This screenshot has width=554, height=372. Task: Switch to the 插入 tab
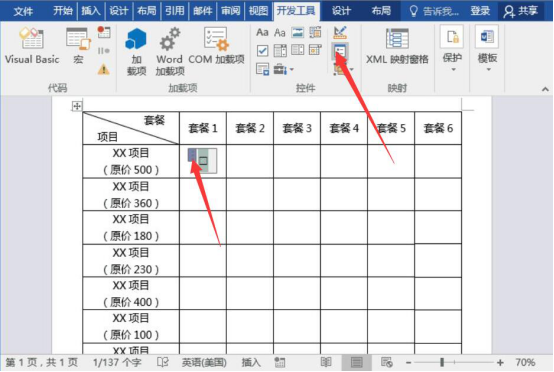tap(91, 11)
